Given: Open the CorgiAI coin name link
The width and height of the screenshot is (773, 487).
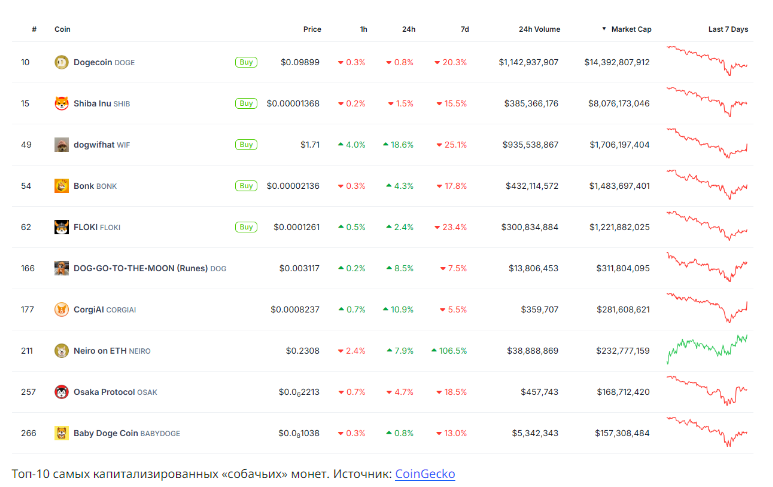Looking at the screenshot, I should tap(105, 310).
